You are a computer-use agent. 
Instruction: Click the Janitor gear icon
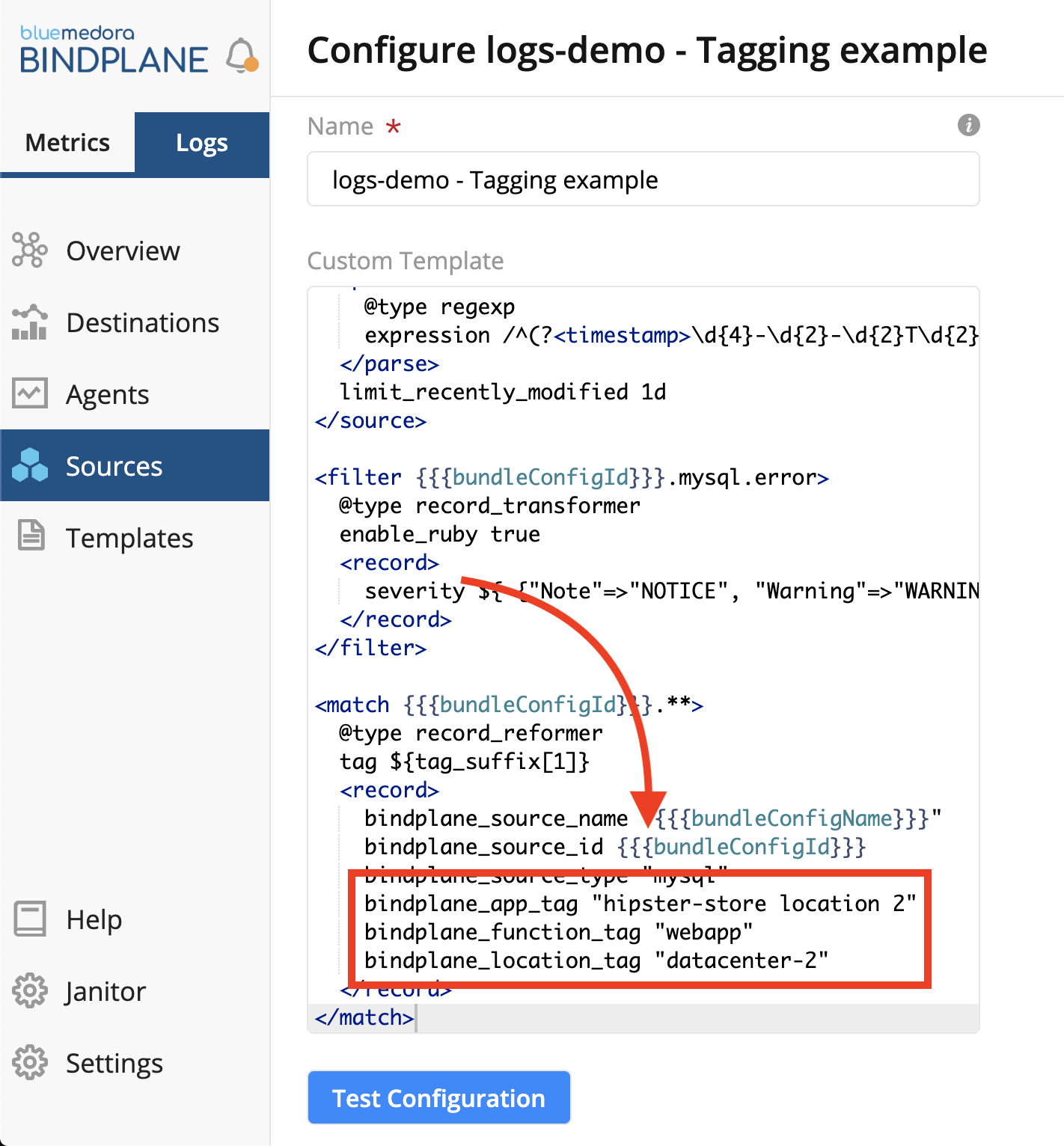click(x=30, y=990)
